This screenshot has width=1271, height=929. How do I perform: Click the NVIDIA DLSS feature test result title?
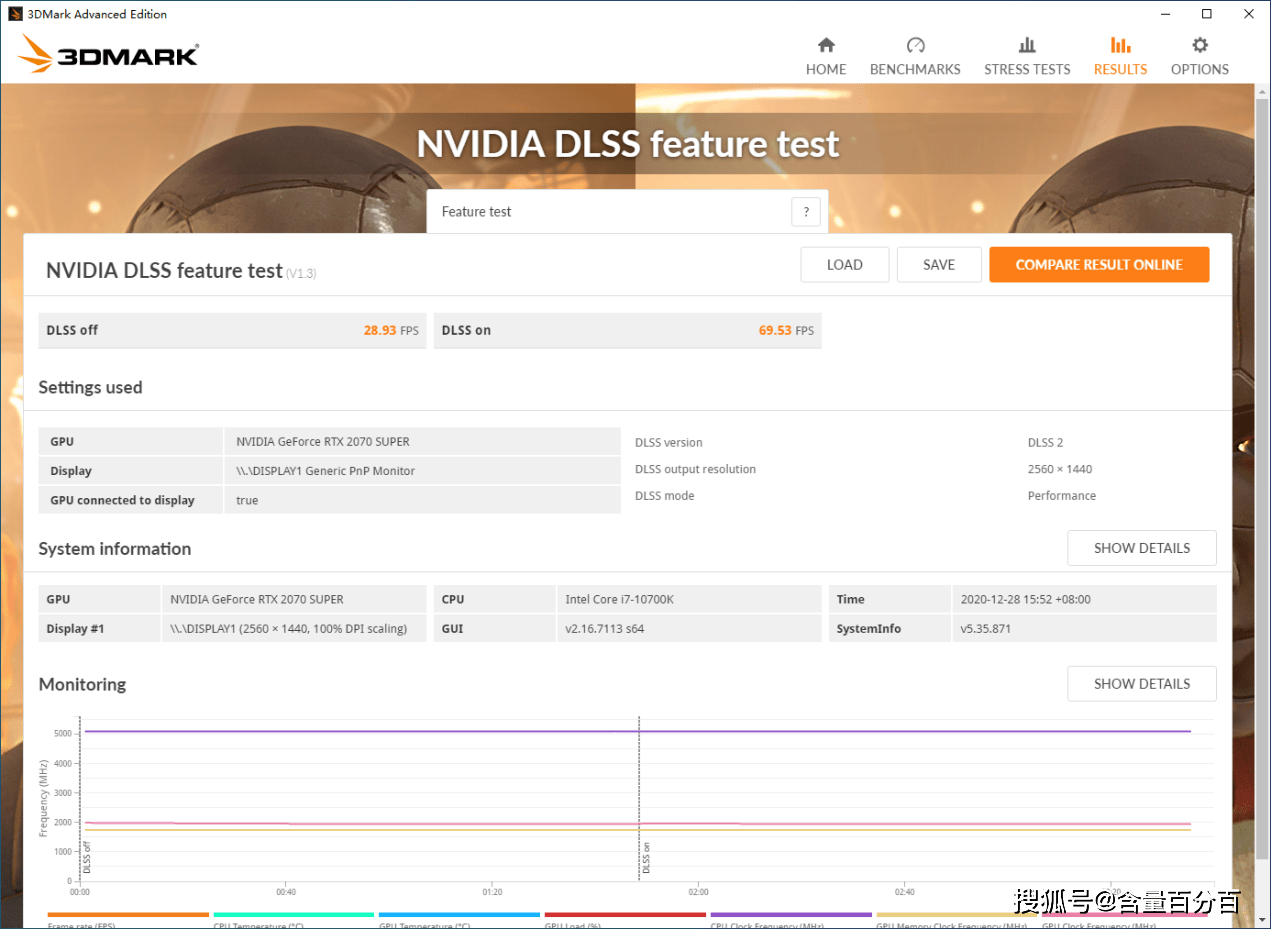click(x=164, y=271)
